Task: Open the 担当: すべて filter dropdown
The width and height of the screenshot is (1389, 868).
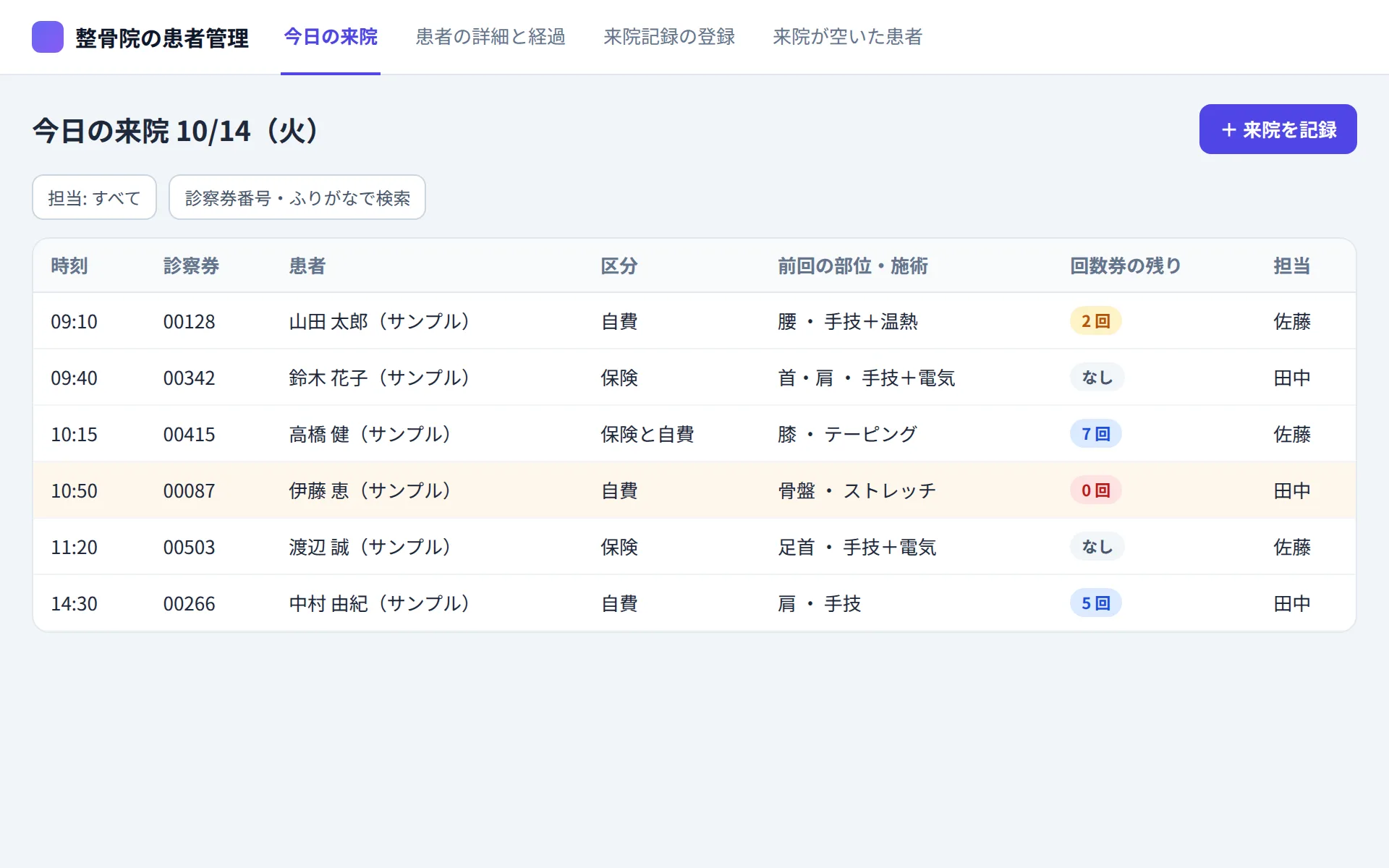Action: pos(94,197)
